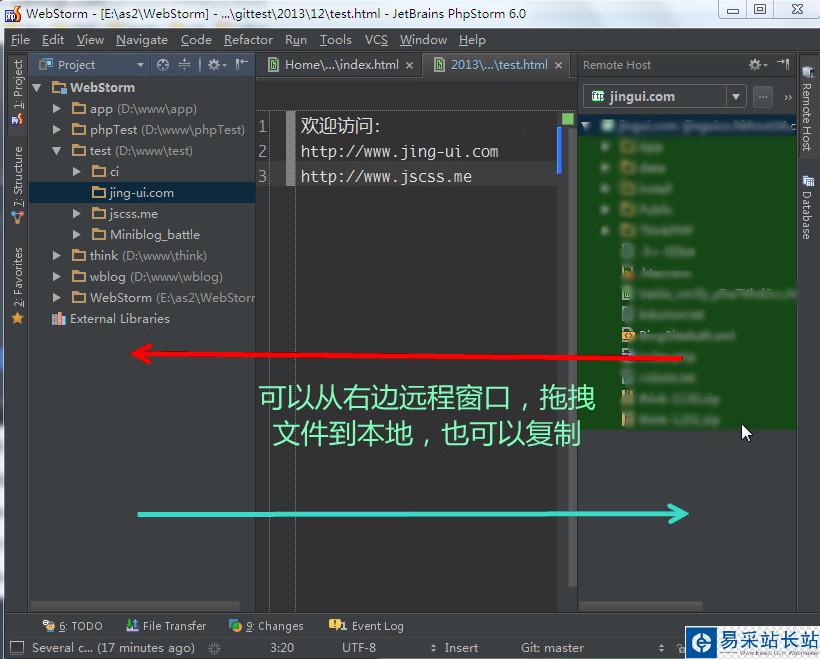Screen dimensions: 820x659
Task: Expand the think folder
Action: 57,256
